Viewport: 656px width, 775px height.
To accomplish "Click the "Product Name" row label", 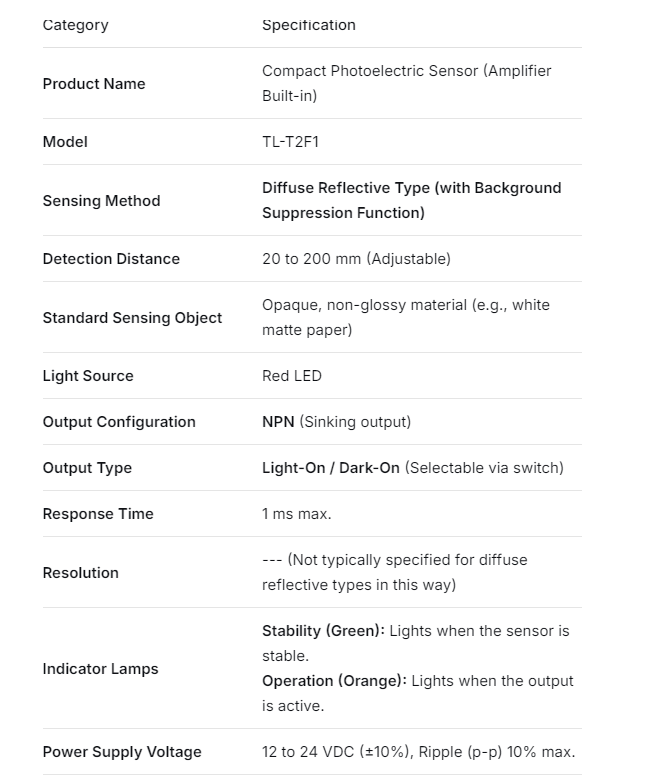I will (94, 84).
